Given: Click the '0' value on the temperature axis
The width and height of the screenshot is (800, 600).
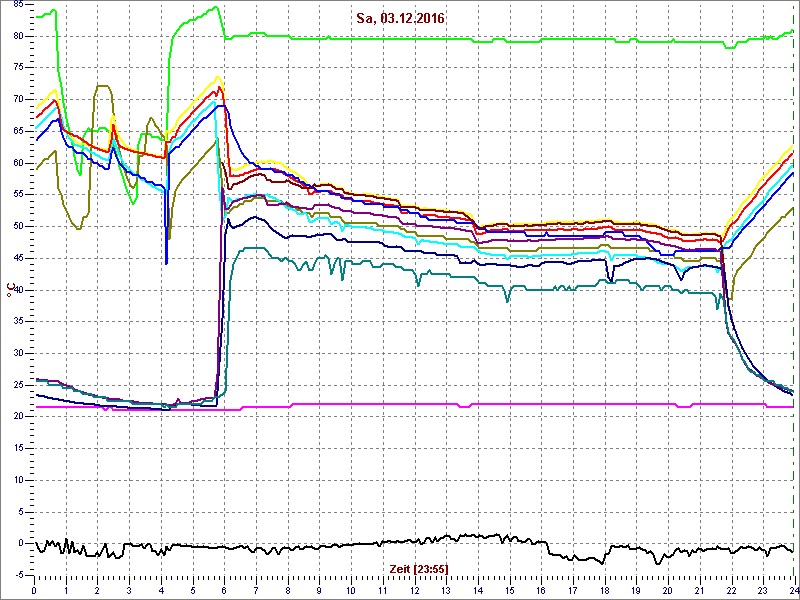Looking at the screenshot, I should coord(20,543).
